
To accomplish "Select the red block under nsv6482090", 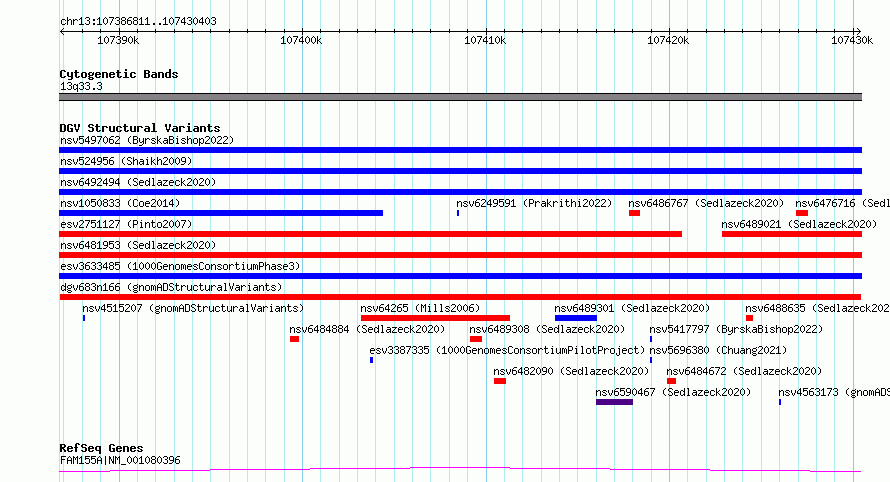I will pyautogui.click(x=499, y=381).
